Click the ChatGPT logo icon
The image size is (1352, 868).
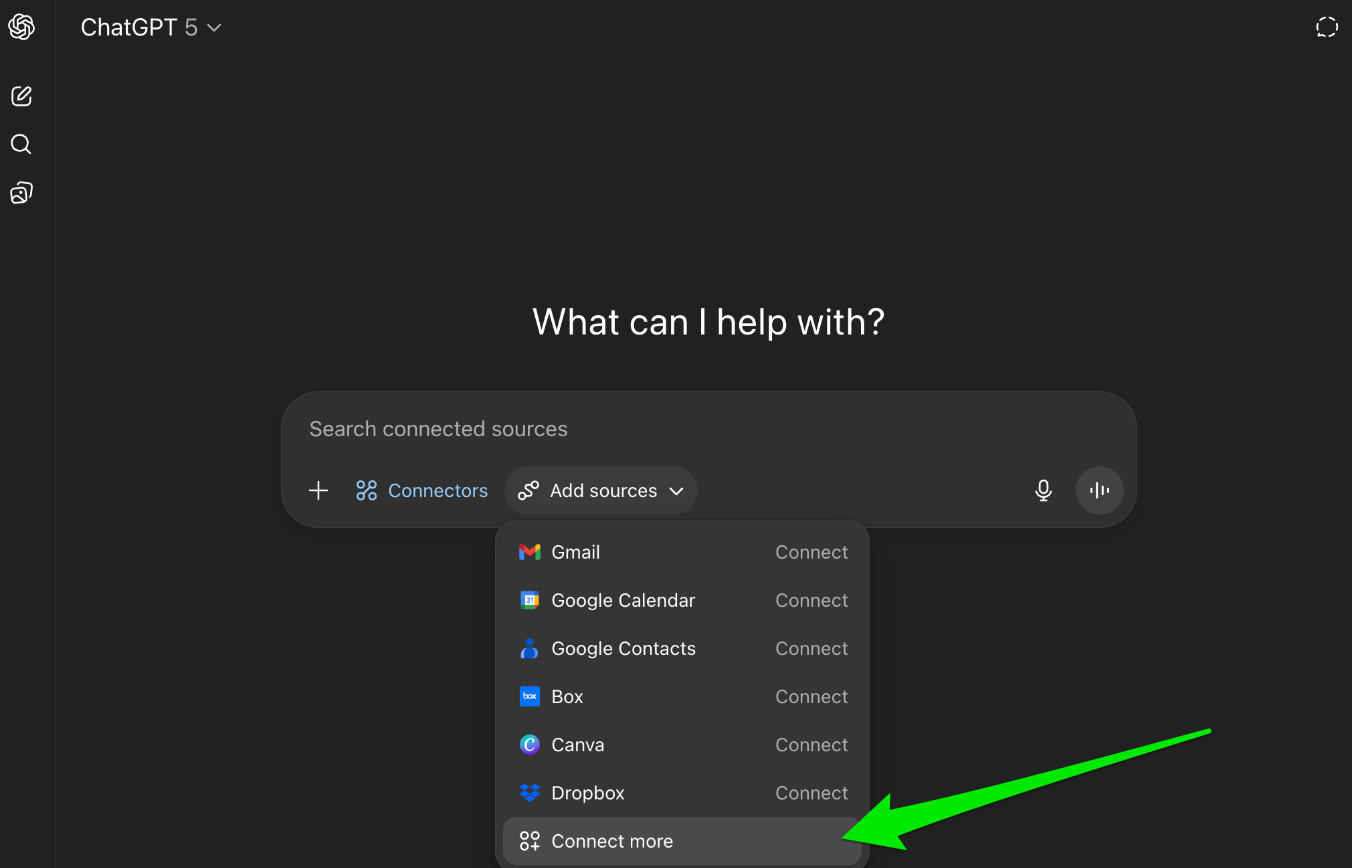coord(22,27)
